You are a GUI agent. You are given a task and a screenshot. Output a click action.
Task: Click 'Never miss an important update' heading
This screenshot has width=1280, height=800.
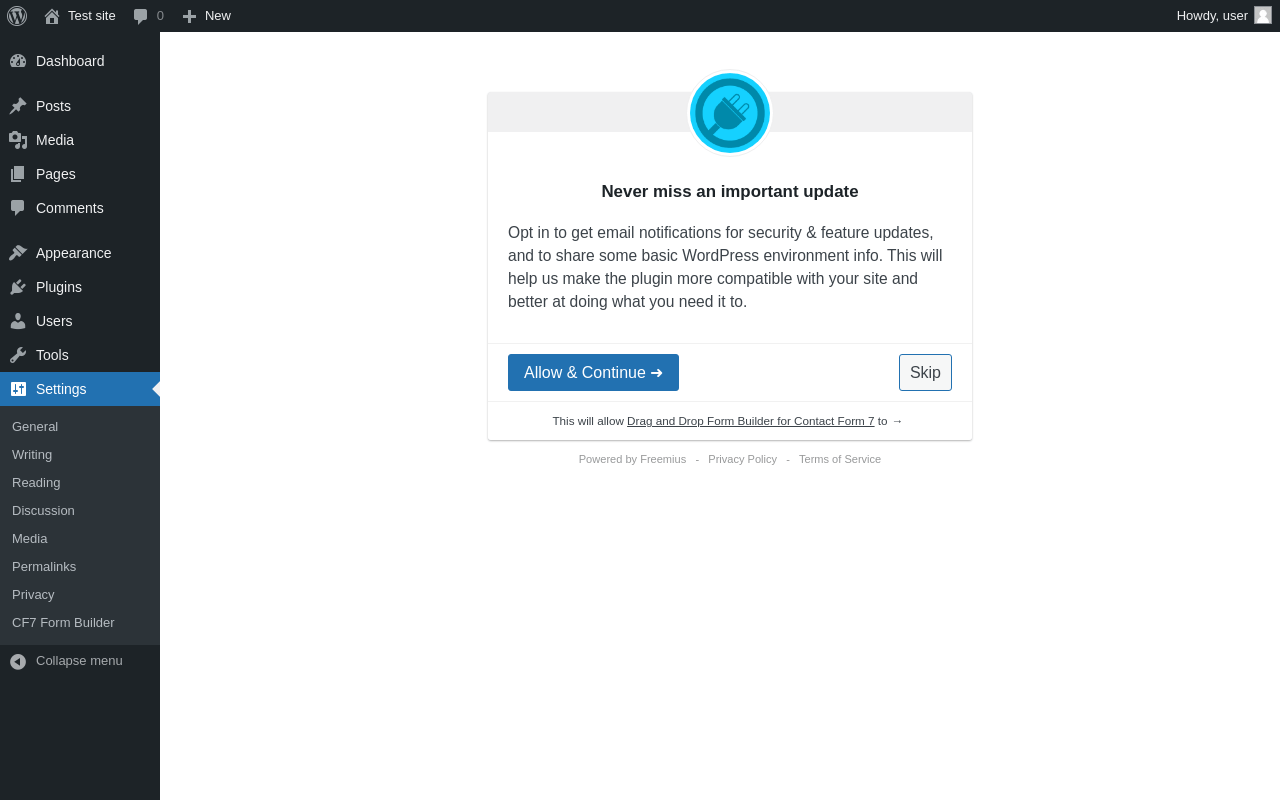pyautogui.click(x=730, y=192)
